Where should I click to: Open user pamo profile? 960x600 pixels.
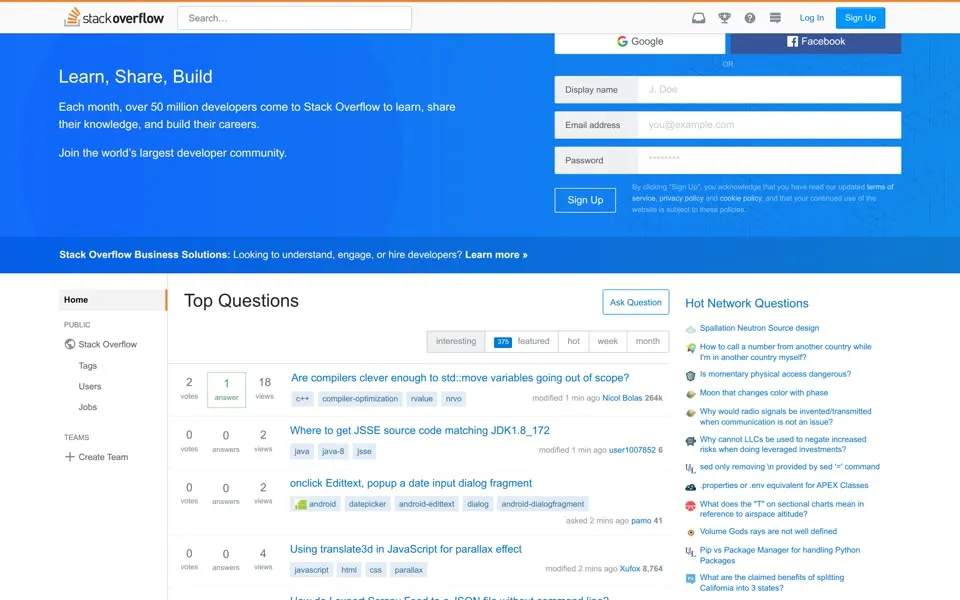(x=641, y=521)
